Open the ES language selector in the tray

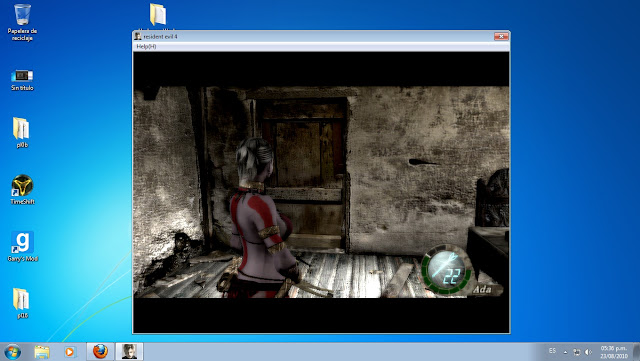pyautogui.click(x=552, y=351)
